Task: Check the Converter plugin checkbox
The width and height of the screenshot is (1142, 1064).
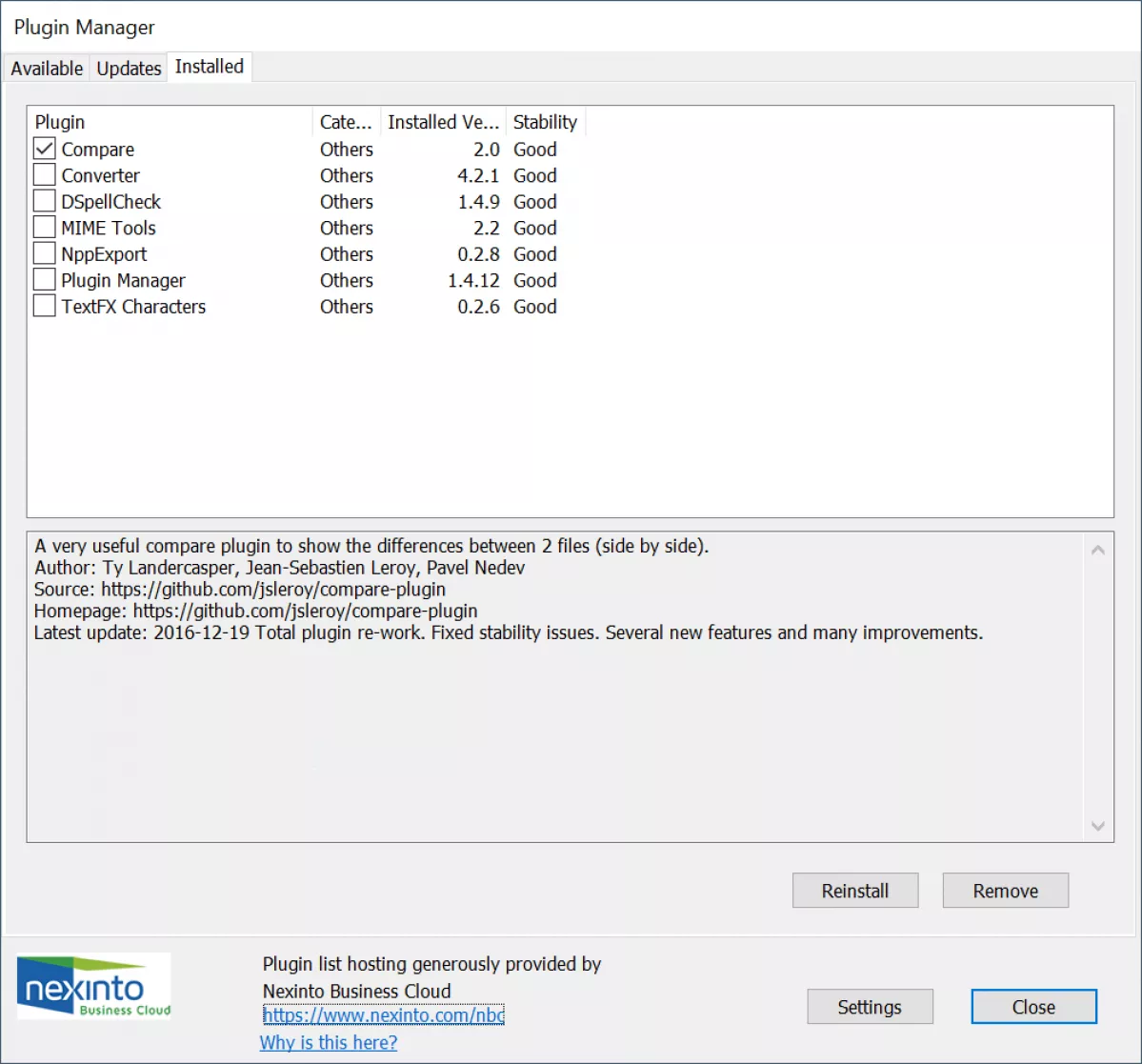Action: click(x=45, y=174)
